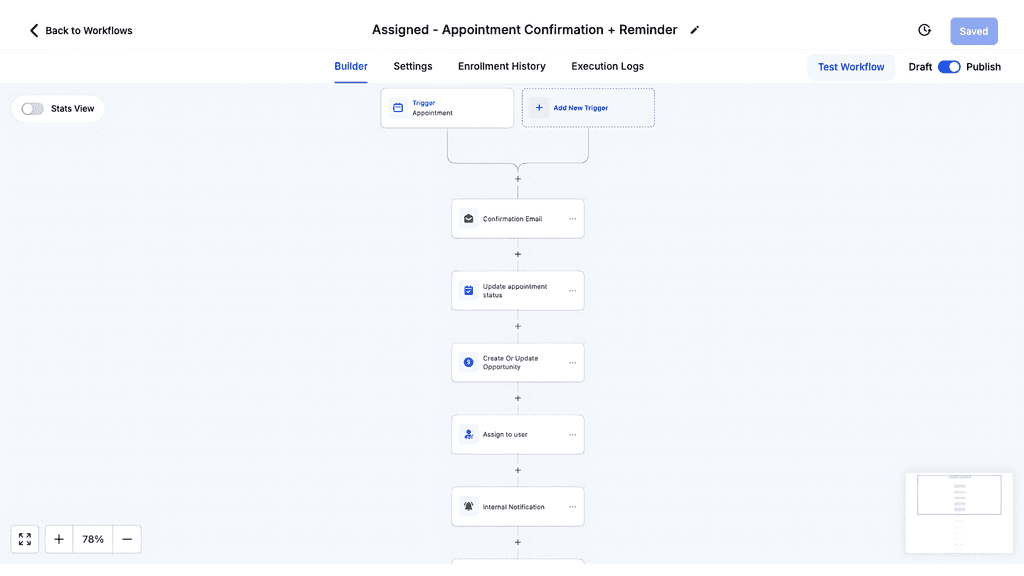Click the Assign to user person icon
Screen dimensions: 1024x576
(x=468, y=434)
